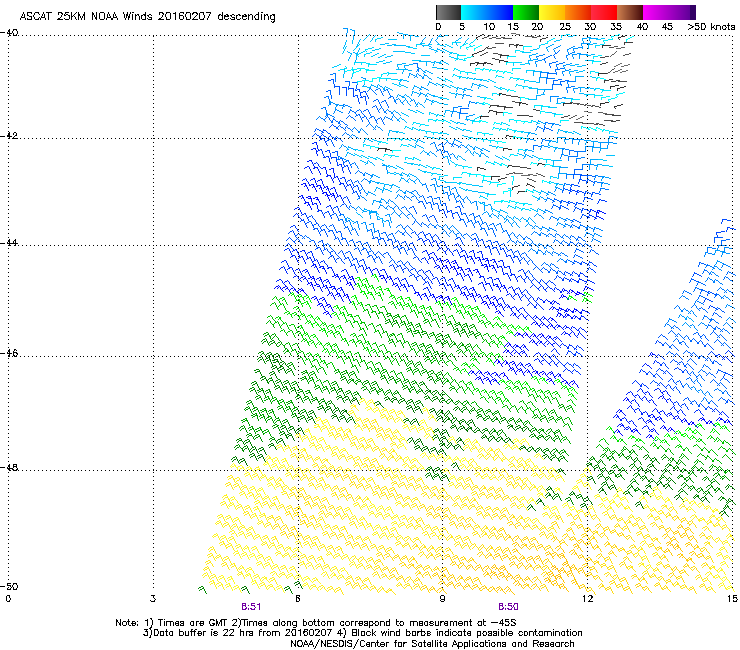Click the cyan-to-blue 5–15 knot legend gradient
Screen dimensions: 740x650
487,12
